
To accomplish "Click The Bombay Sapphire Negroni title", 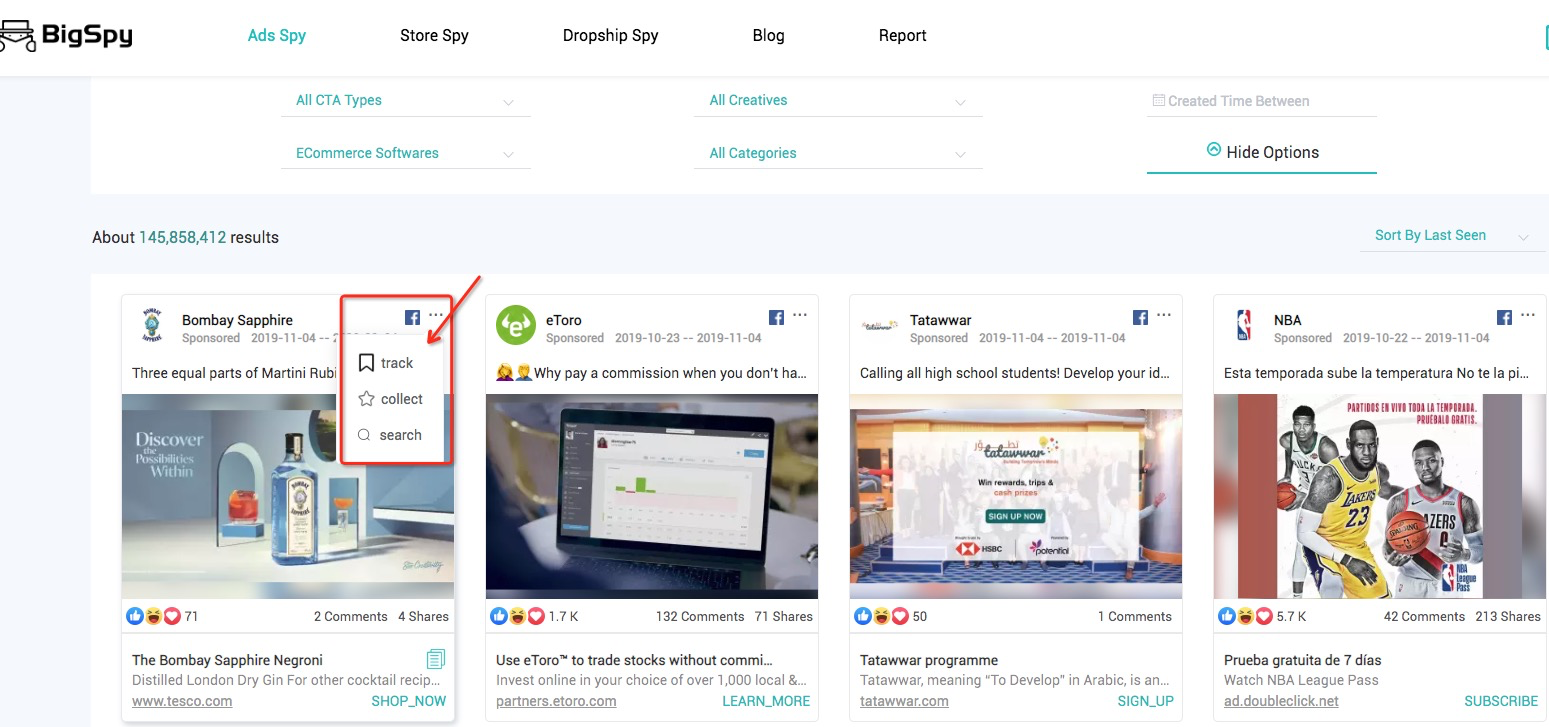I will pyautogui.click(x=227, y=660).
